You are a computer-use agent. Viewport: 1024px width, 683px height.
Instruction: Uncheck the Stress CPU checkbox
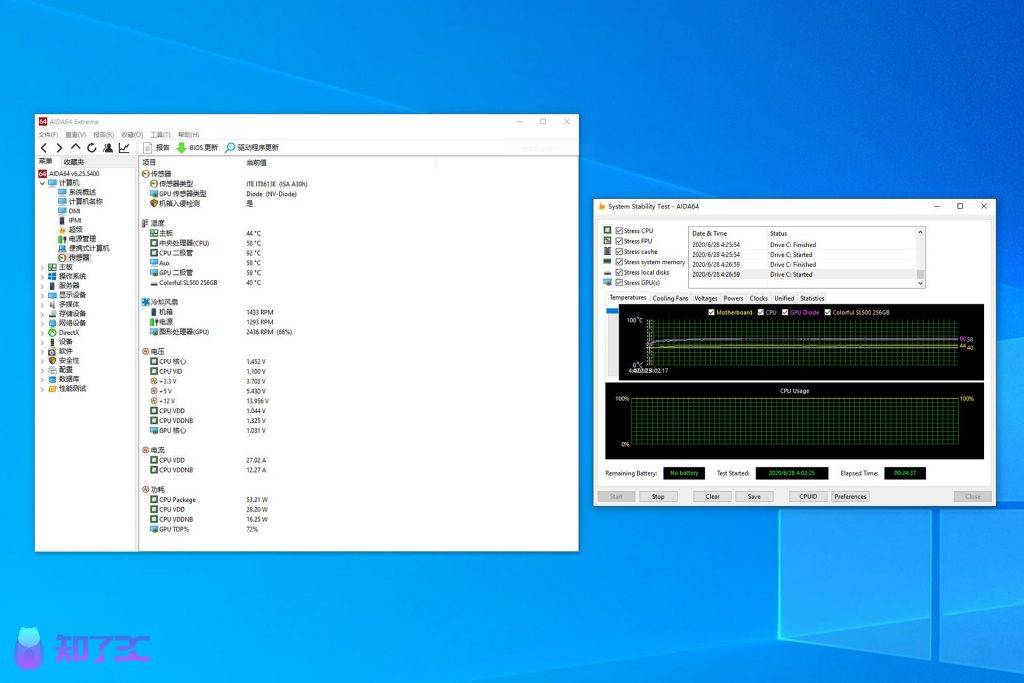click(x=619, y=230)
